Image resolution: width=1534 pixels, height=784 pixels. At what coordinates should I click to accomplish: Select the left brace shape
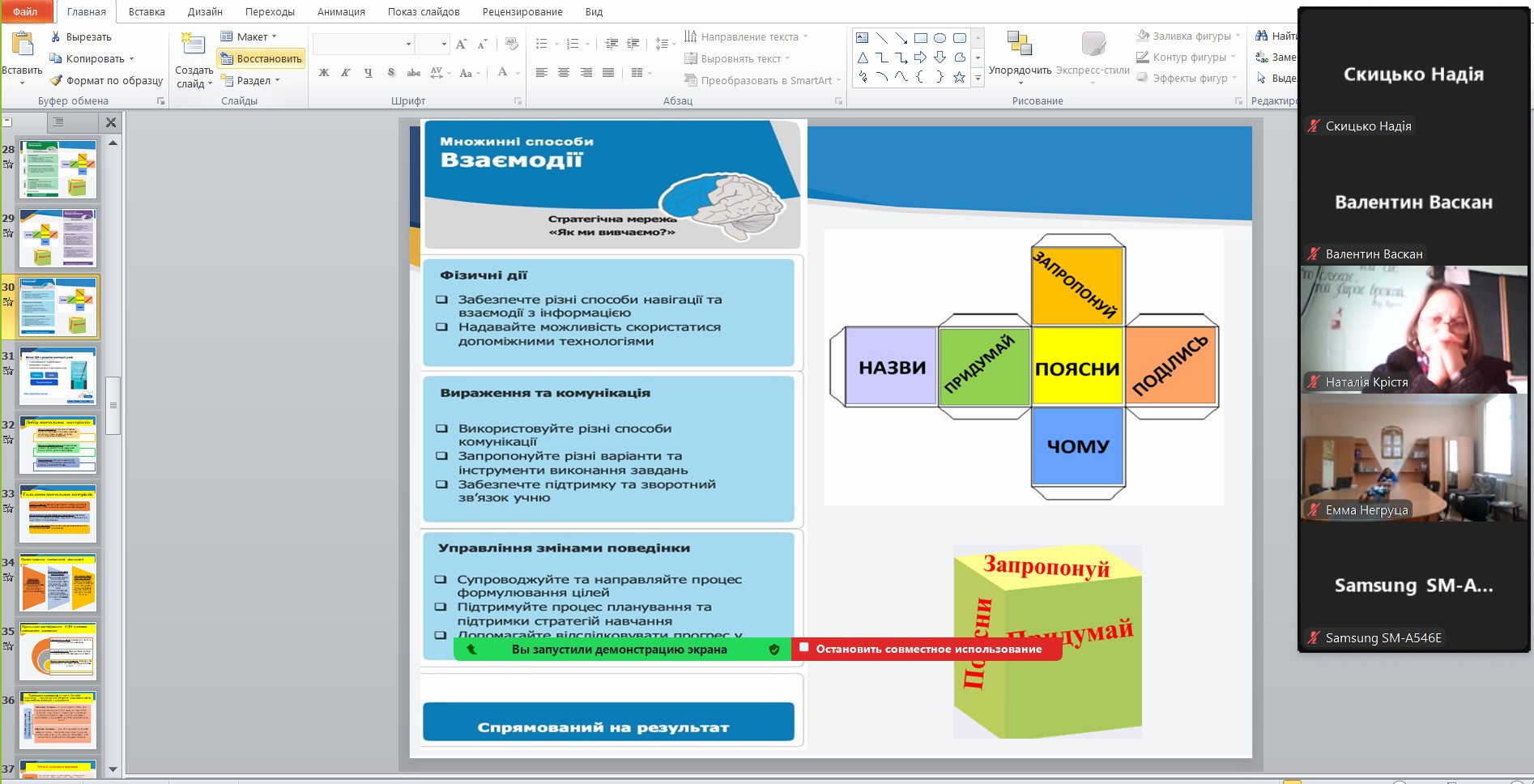921,77
